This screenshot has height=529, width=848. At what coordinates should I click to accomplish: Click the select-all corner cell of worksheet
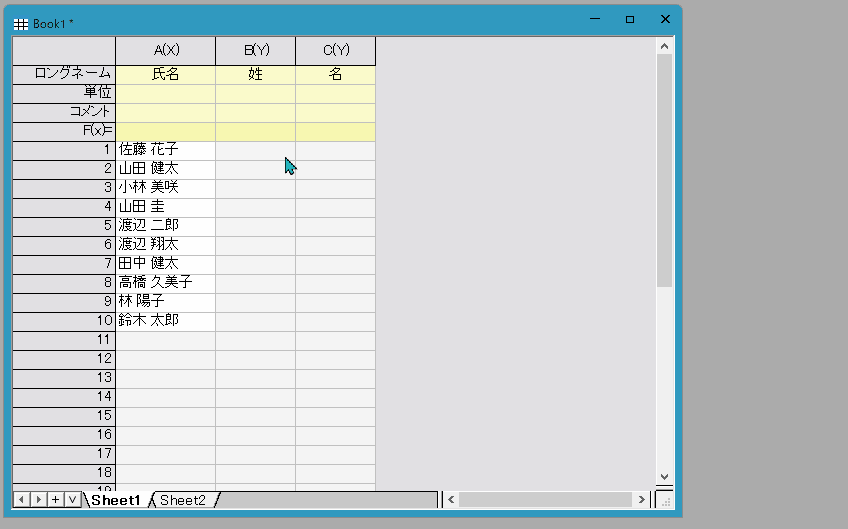[64, 50]
